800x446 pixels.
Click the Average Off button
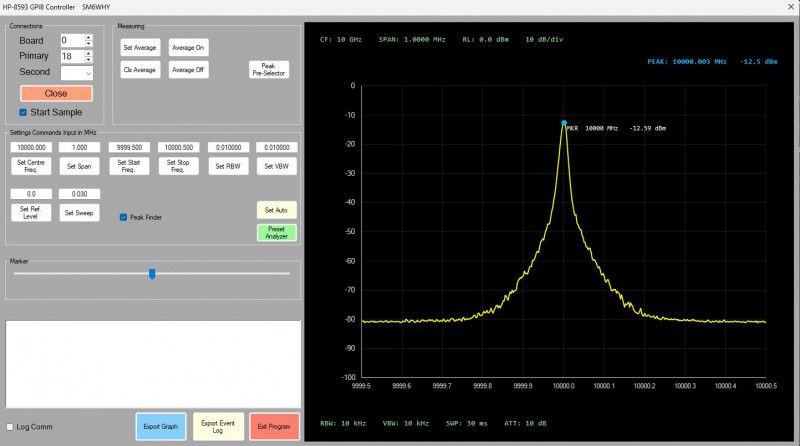tap(188, 70)
